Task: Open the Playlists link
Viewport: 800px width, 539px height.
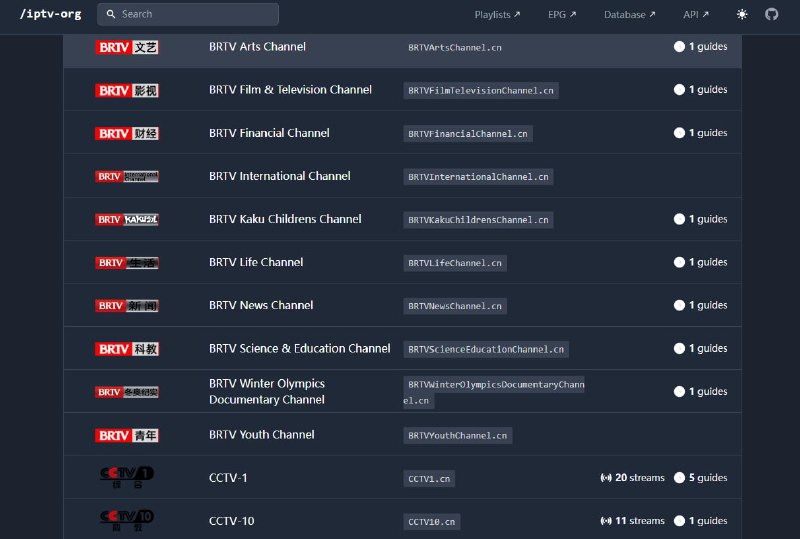Action: (x=497, y=15)
